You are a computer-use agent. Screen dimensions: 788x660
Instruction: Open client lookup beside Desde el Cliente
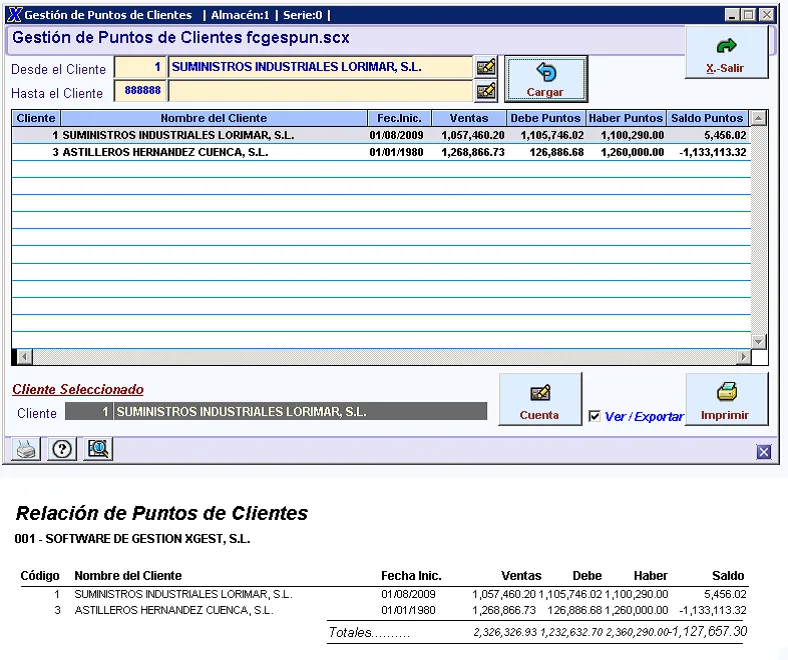click(x=486, y=67)
